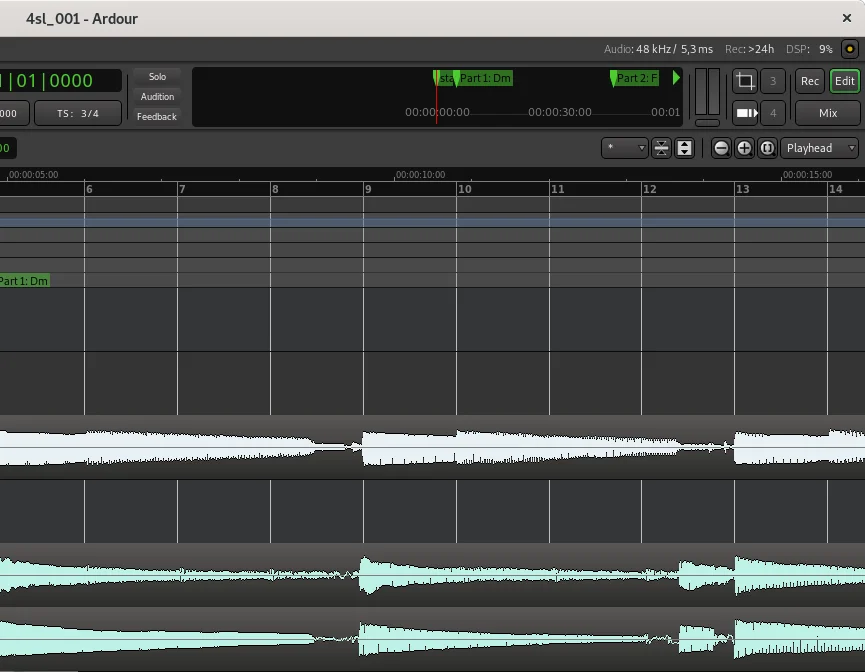Click 00:00:10:00 on the timecode ruler
The image size is (865, 672).
(x=420, y=174)
